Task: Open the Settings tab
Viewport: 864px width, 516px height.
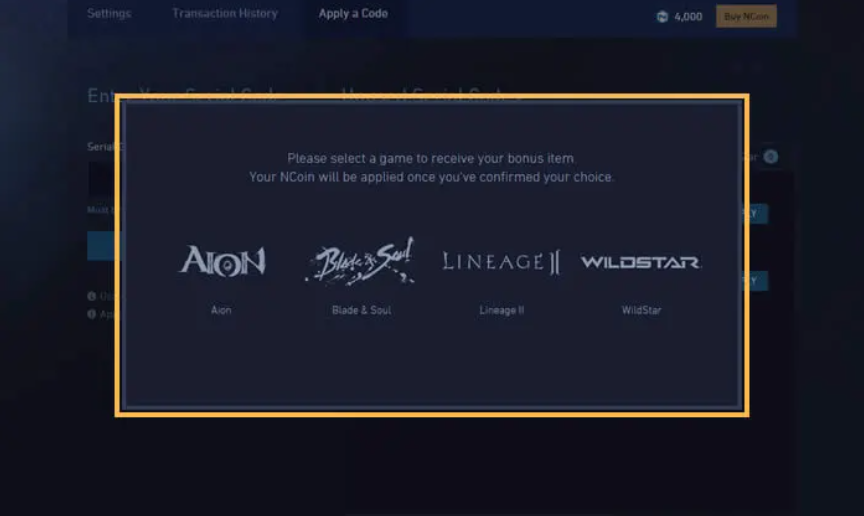Action: pyautogui.click(x=109, y=13)
